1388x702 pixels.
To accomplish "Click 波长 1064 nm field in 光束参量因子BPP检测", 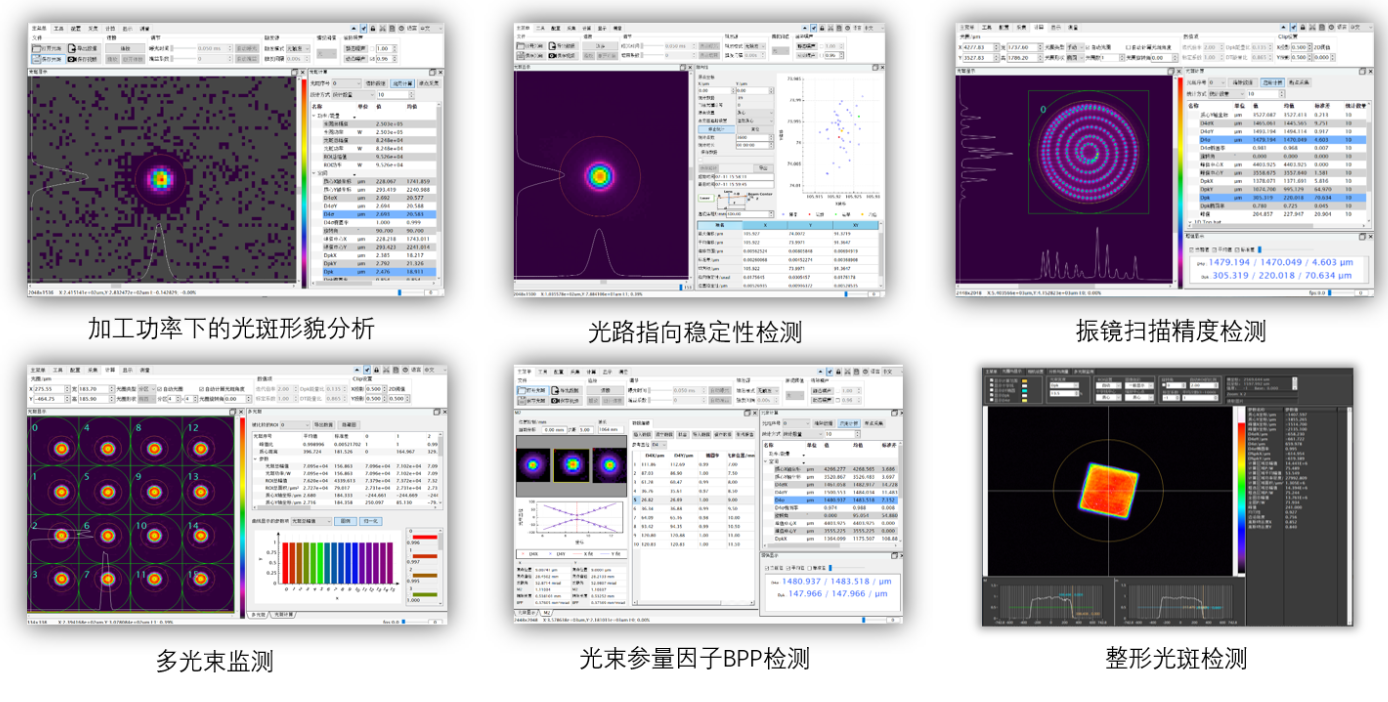I will pos(611,430).
